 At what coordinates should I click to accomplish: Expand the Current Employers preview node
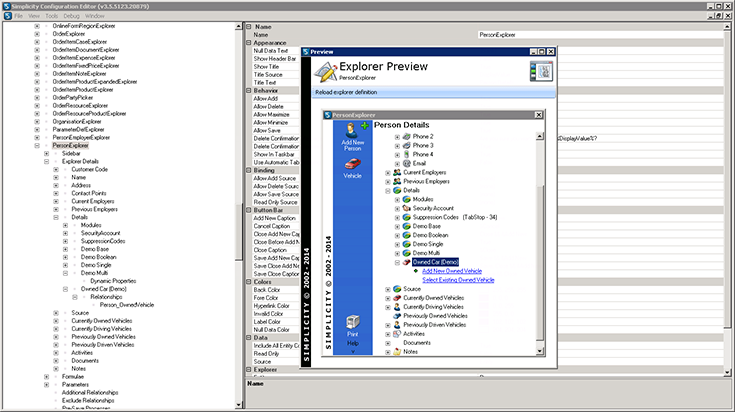click(388, 173)
